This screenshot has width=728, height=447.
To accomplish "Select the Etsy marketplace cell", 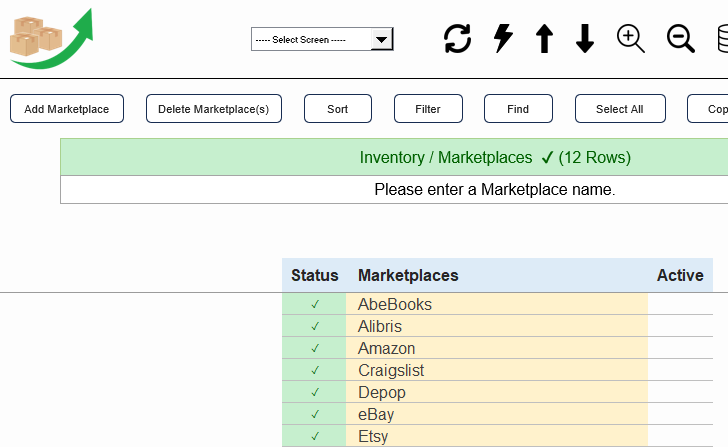I will coord(497,436).
